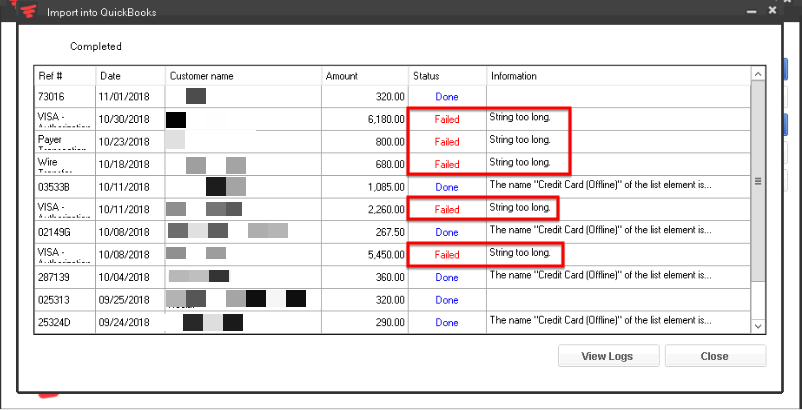Click Credit Card (Offline) message for 25324D

coord(600,320)
